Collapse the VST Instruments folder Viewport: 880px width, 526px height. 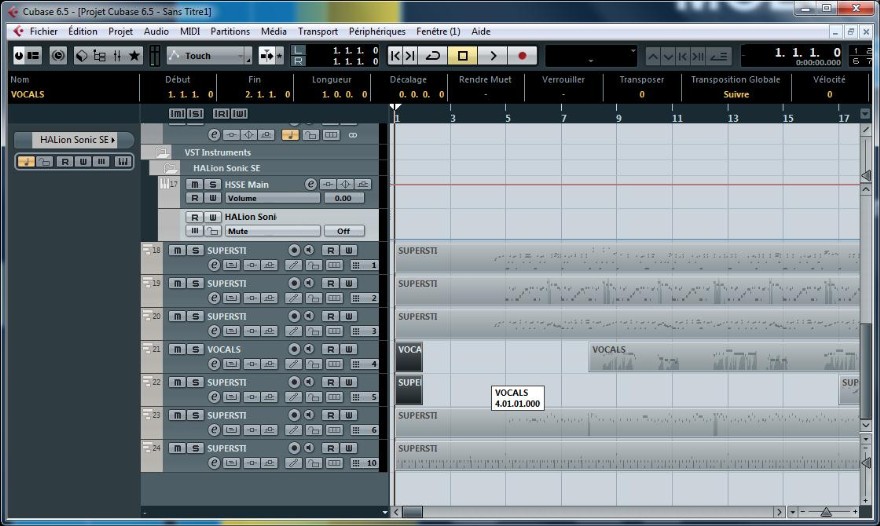[x=162, y=152]
